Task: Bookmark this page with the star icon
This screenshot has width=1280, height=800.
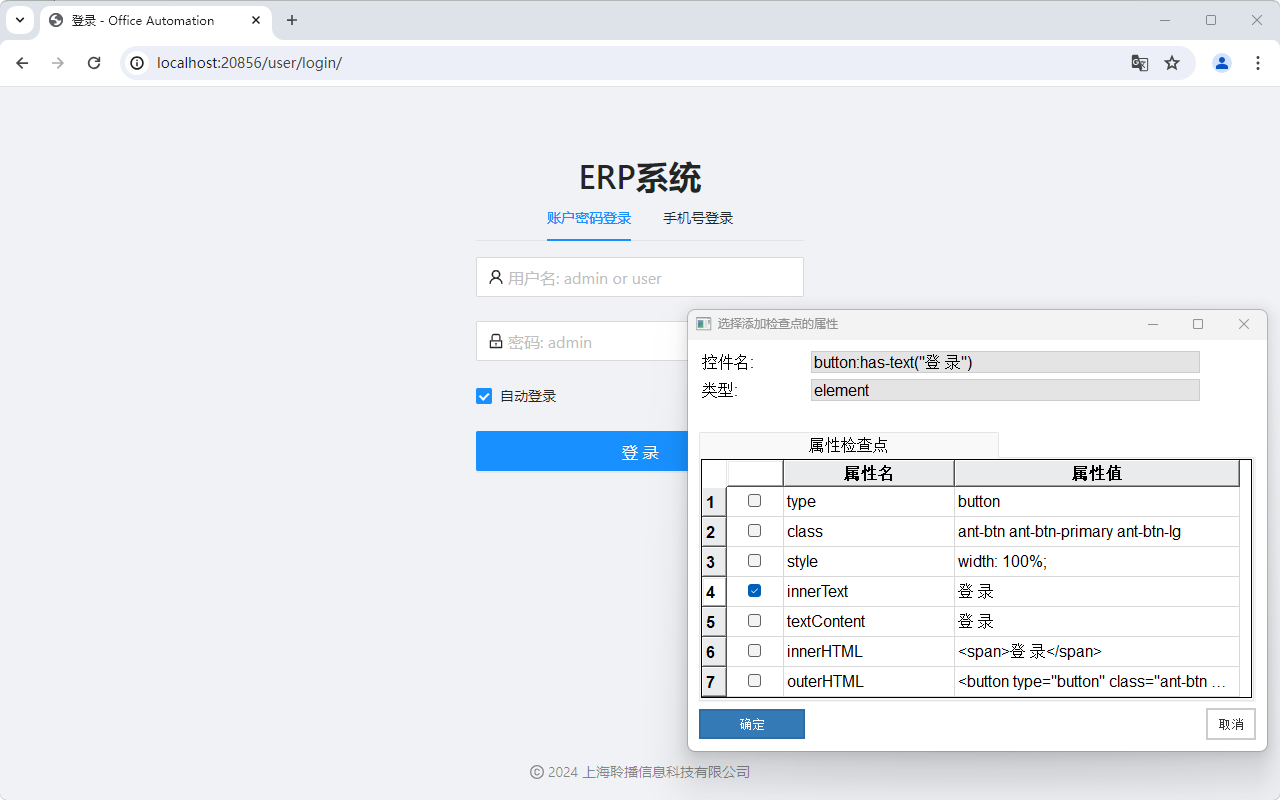Action: [1172, 63]
